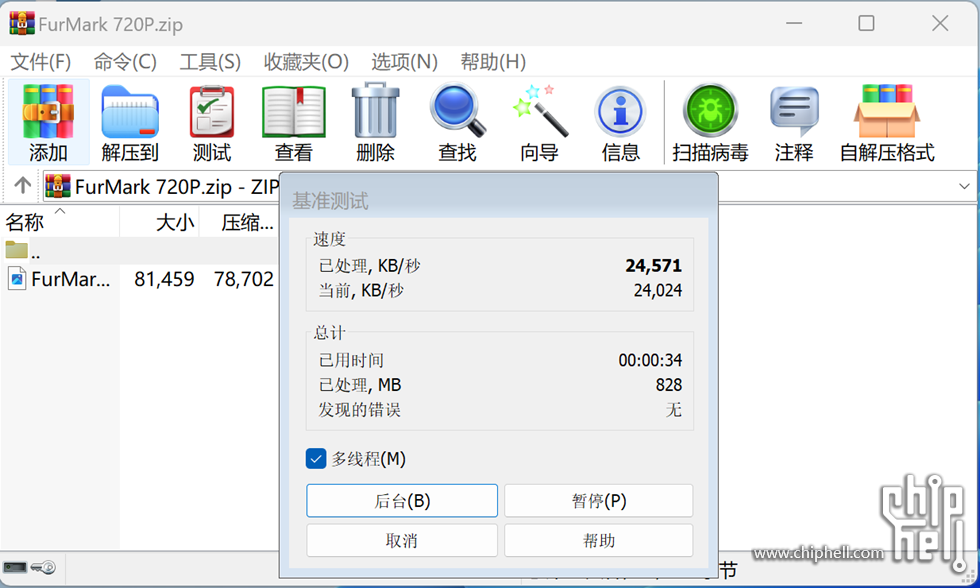Open the 选项(N) menu
The width and height of the screenshot is (980, 588).
[x=404, y=62]
